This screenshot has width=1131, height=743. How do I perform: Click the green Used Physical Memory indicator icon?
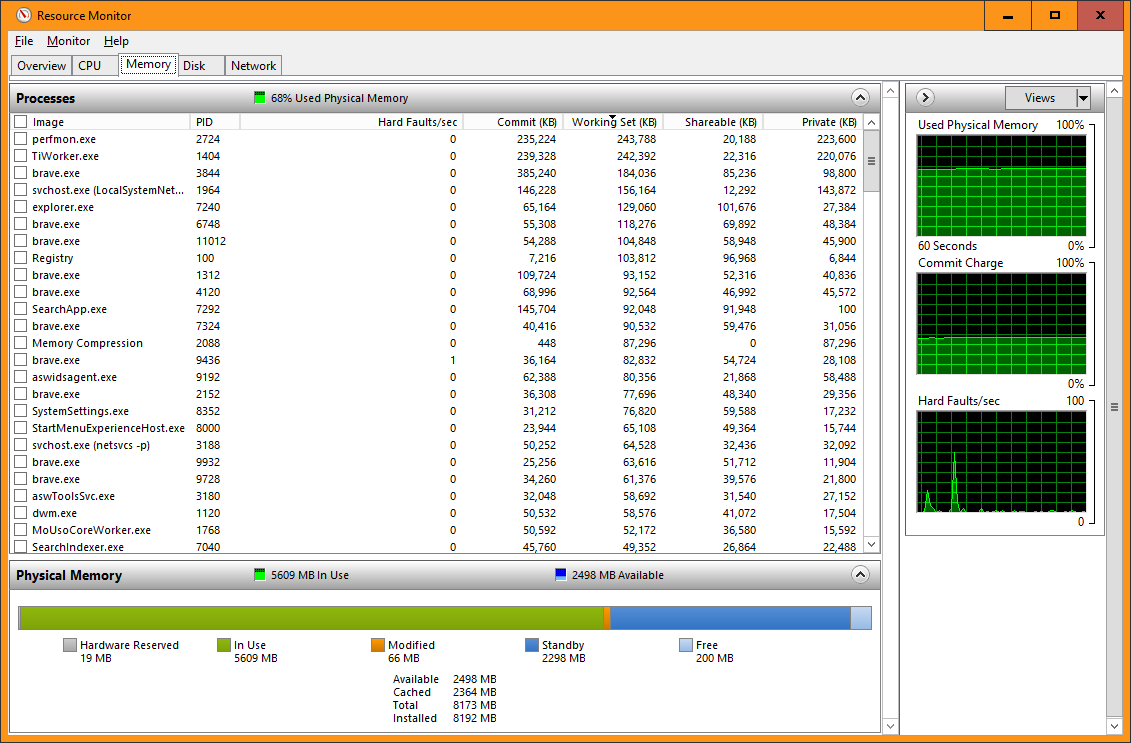pyautogui.click(x=260, y=98)
